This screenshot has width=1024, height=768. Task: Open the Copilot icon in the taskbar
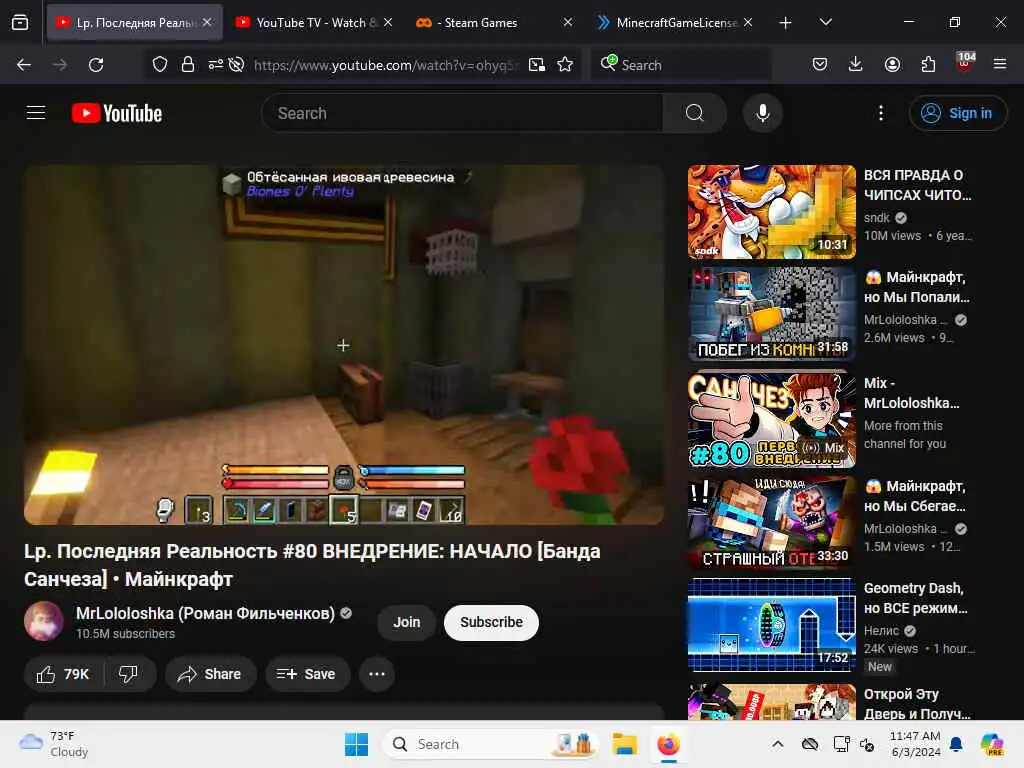(x=992, y=744)
